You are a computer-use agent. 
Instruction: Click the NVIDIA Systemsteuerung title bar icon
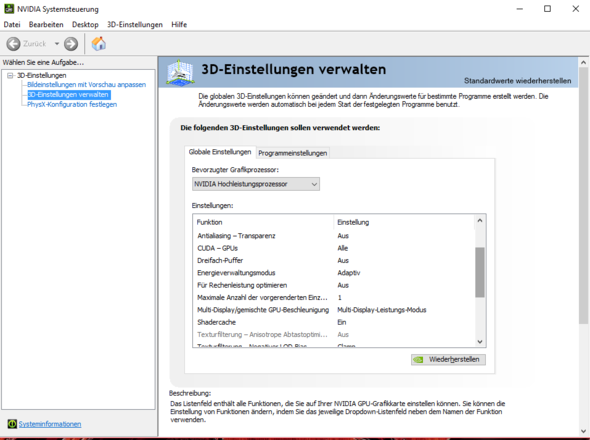[9, 9]
